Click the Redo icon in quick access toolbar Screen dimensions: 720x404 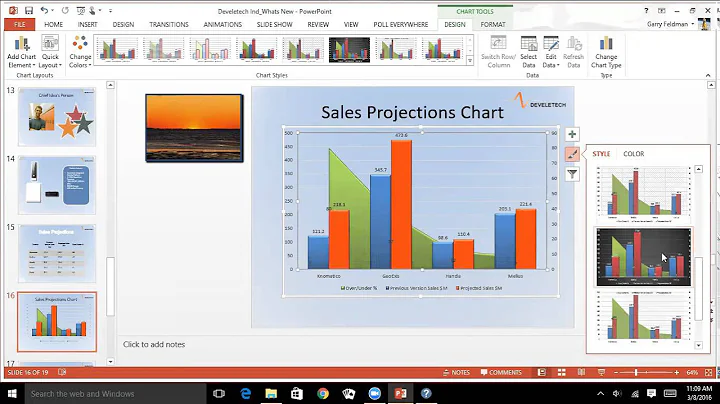65,11
